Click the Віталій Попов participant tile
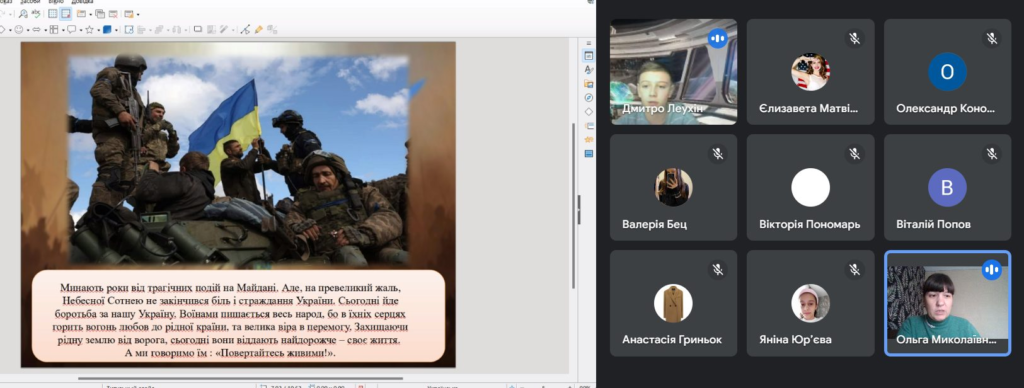 pyautogui.click(x=947, y=187)
